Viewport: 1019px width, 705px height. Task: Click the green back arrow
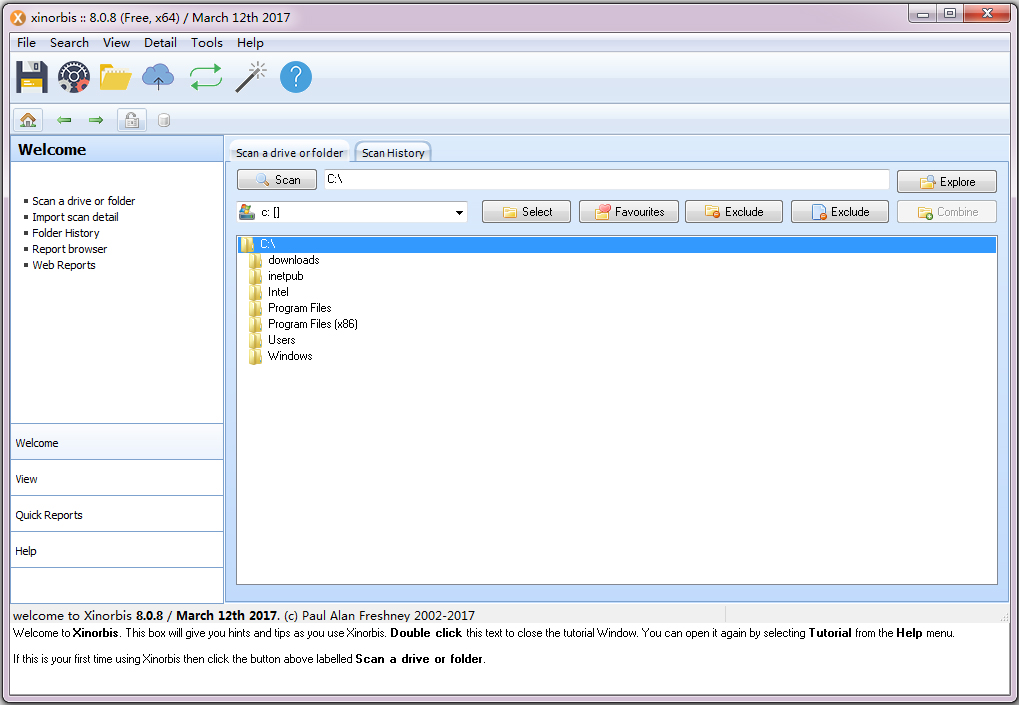click(64, 120)
